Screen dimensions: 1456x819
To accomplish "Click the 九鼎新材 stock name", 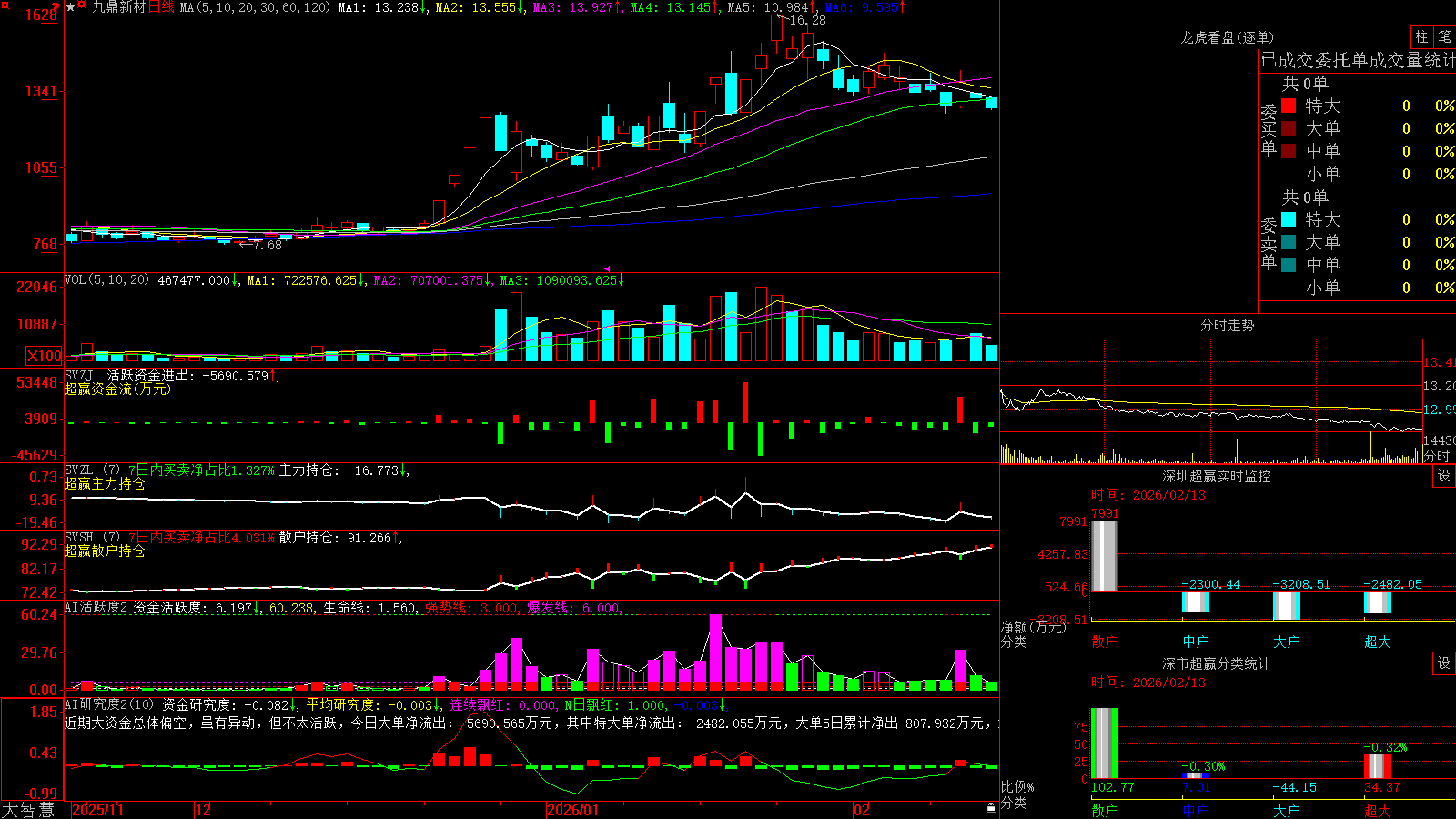I will (118, 7).
